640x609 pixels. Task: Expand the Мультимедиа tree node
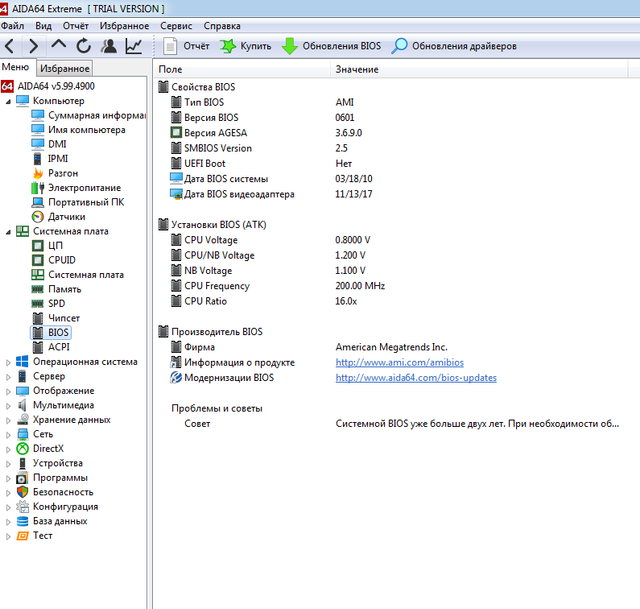point(8,406)
